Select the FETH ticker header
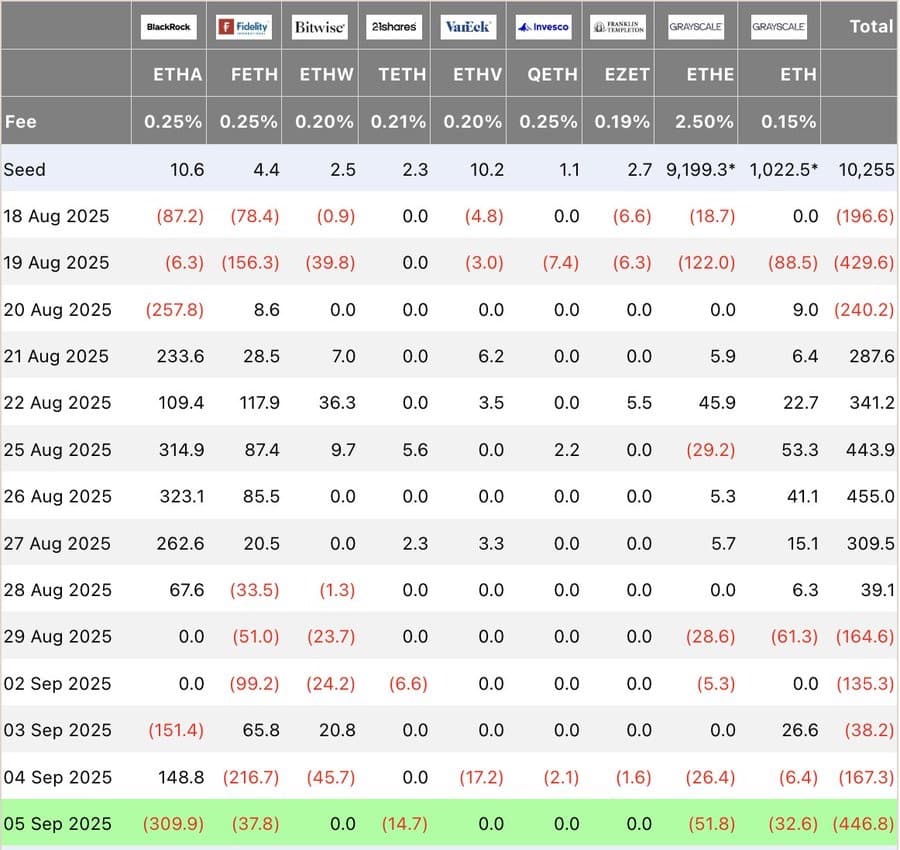Image resolution: width=900 pixels, height=850 pixels. pos(254,74)
